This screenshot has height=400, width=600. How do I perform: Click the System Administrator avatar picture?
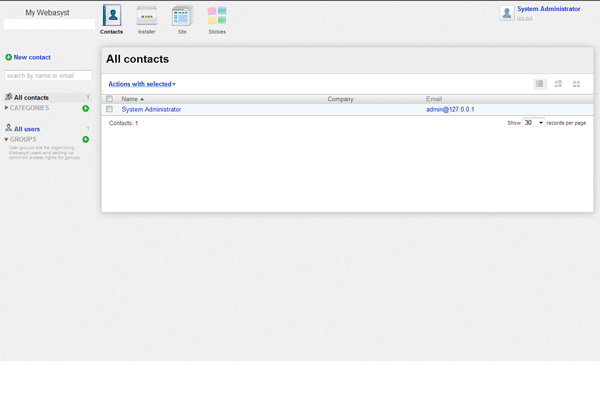click(507, 13)
